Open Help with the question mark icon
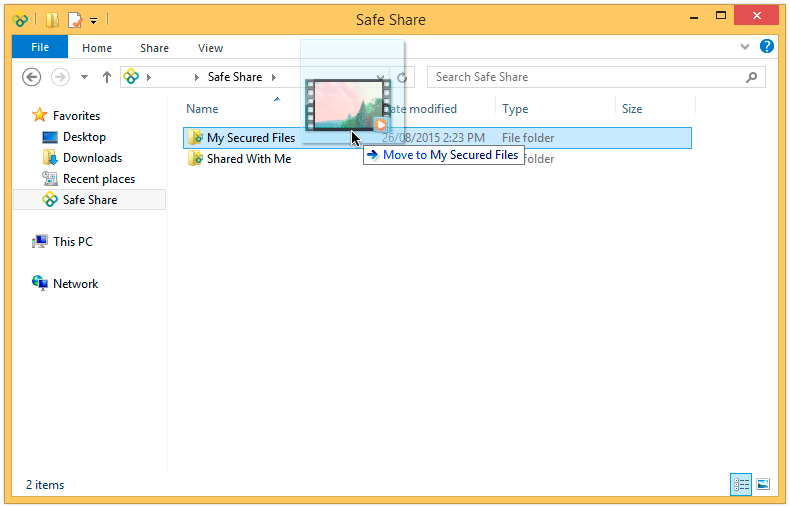Image resolution: width=790 pixels, height=508 pixels. pos(766,46)
